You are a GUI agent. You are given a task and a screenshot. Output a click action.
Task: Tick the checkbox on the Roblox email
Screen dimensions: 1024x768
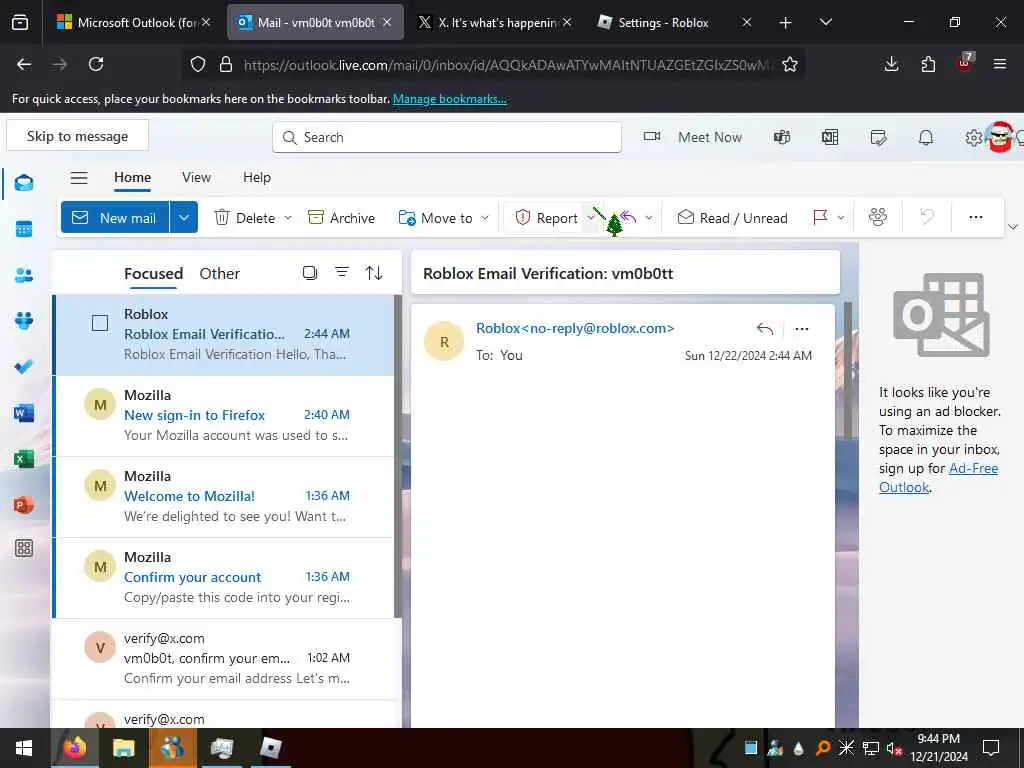click(x=100, y=323)
